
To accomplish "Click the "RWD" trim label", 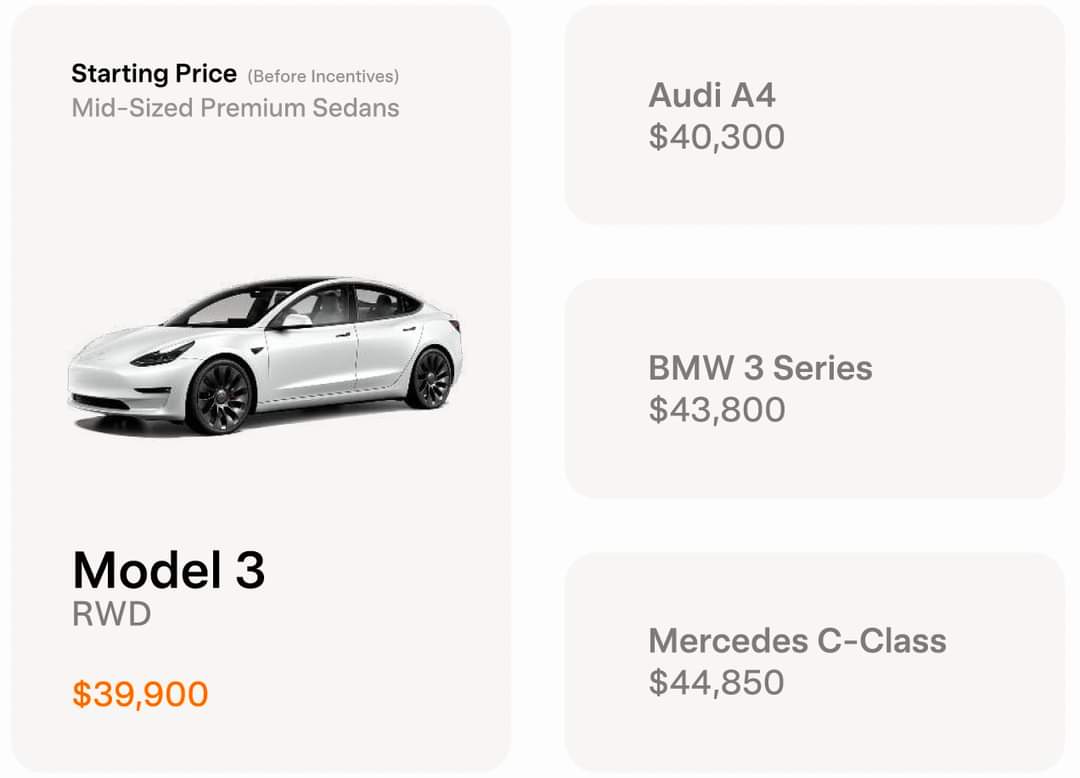I will tap(111, 614).
